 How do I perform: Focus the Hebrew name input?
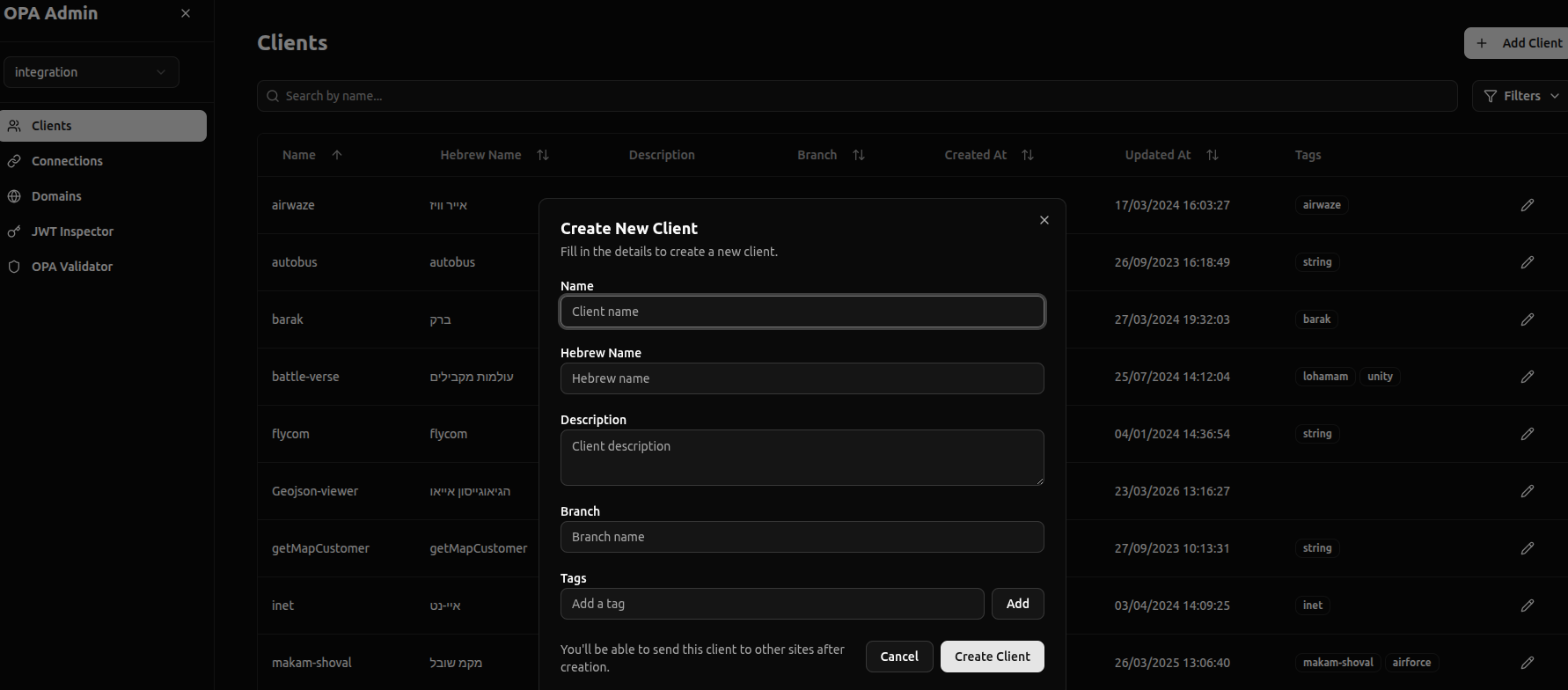point(802,378)
